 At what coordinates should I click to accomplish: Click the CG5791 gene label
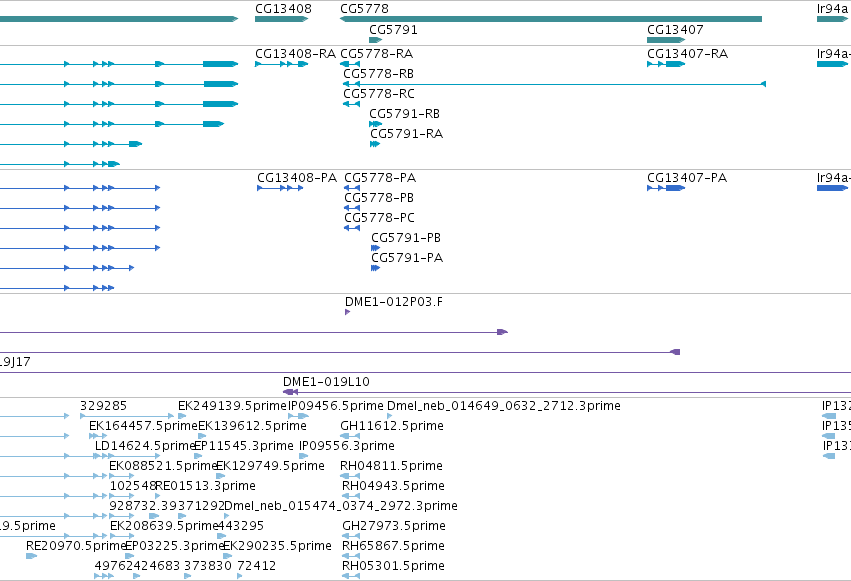click(393, 30)
